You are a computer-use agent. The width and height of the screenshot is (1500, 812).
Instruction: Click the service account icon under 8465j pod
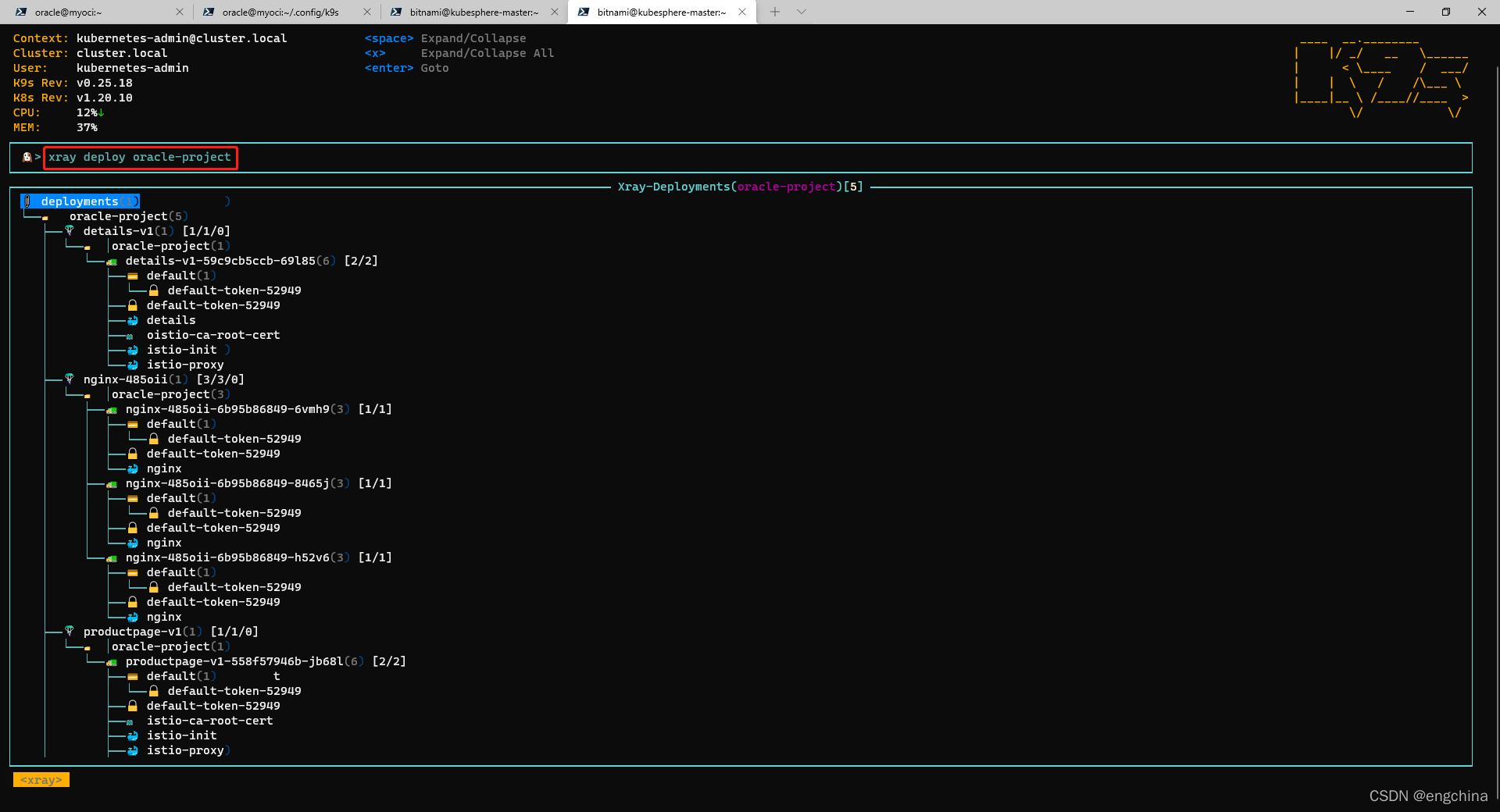click(x=133, y=499)
